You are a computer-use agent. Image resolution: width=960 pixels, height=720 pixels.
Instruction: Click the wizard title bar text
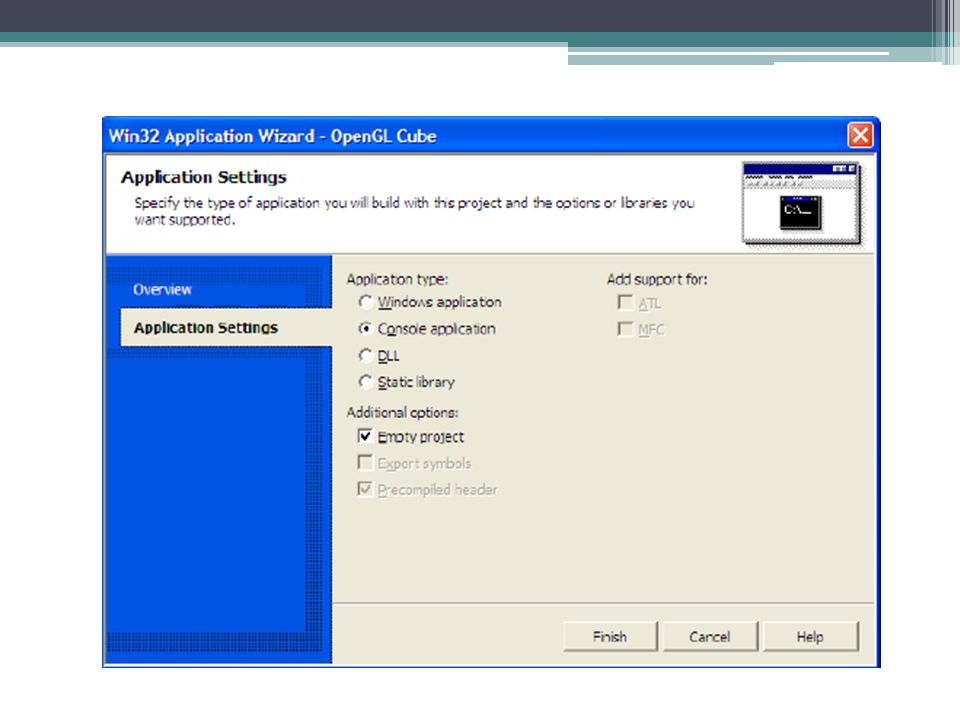272,136
